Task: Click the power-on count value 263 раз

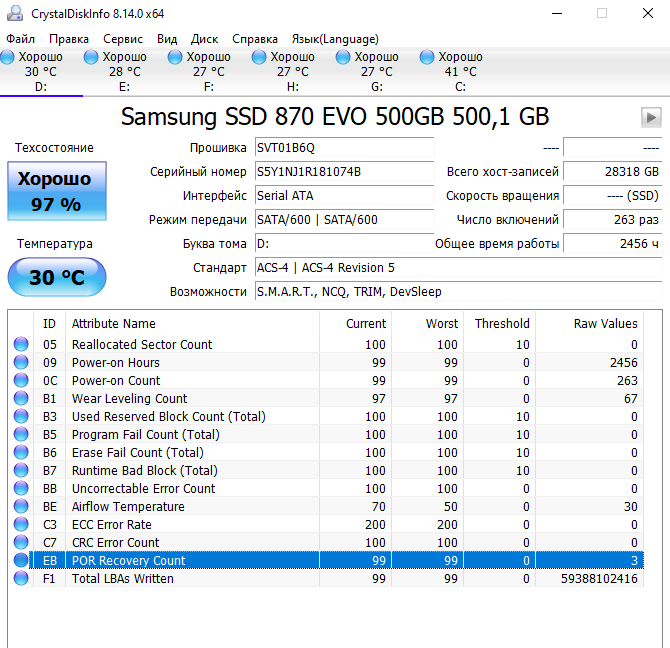Action: [612, 220]
